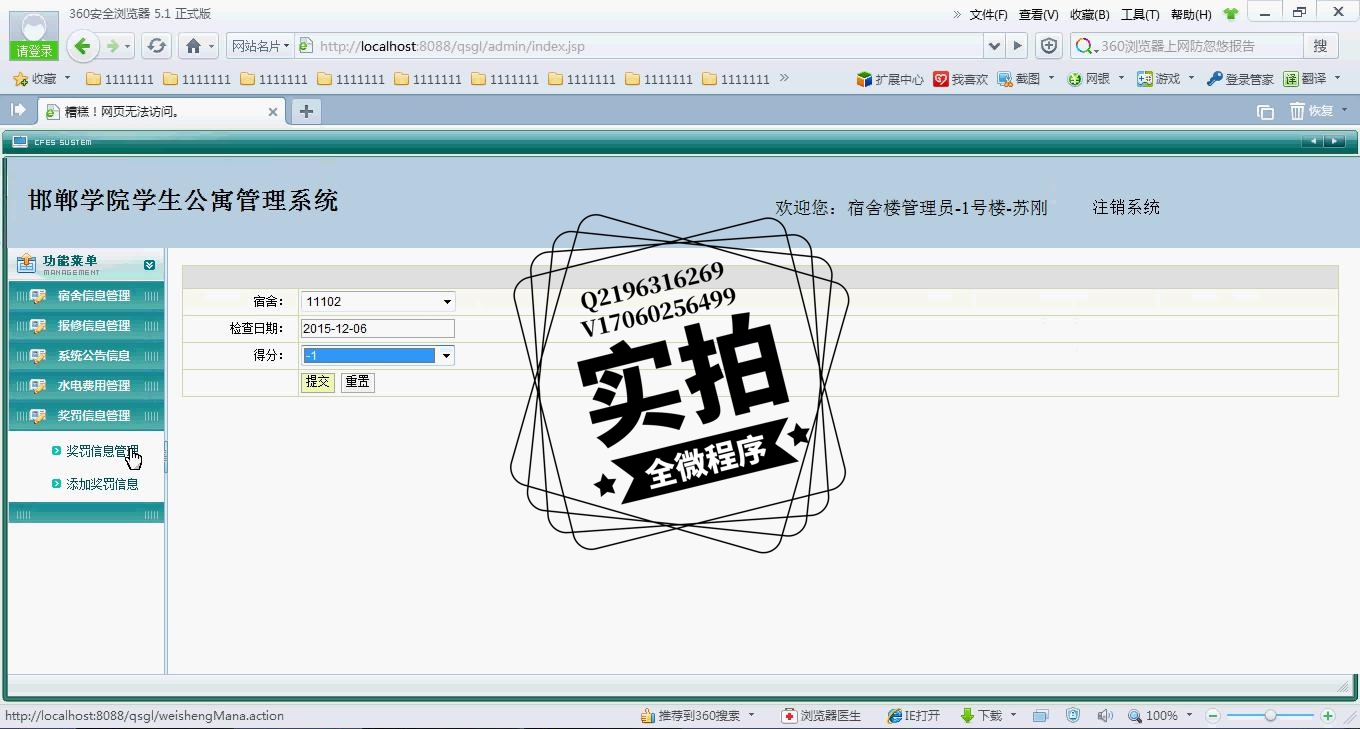
Task: Click the 添加奖罚信息 link
Action: click(x=102, y=484)
